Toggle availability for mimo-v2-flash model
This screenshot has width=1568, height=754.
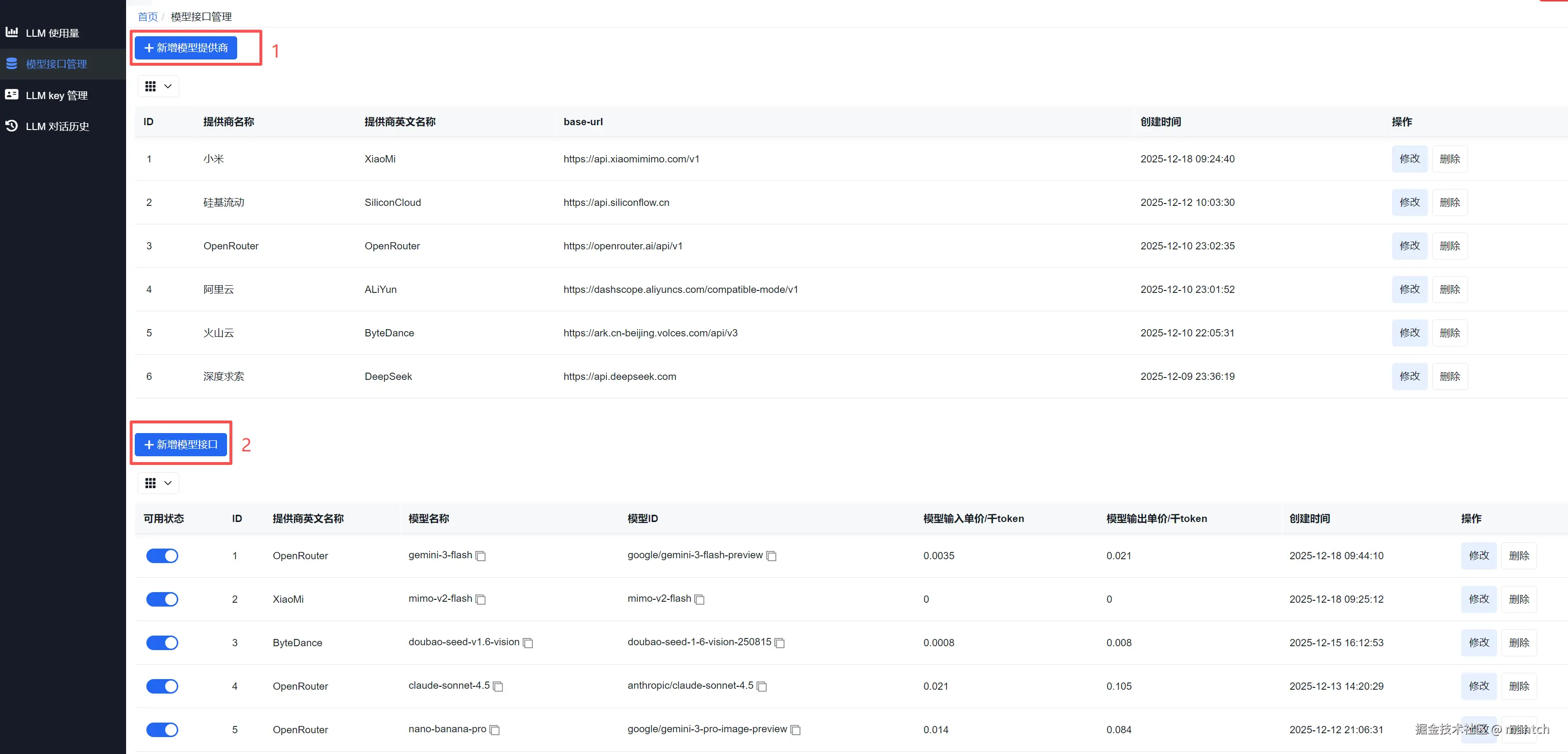162,599
